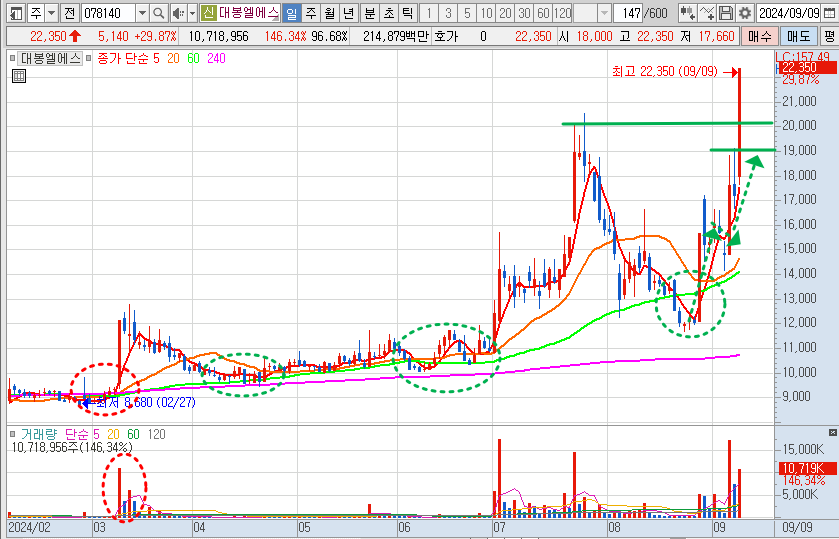Click the 최고 22,350 (09/09) high marker

[x=665, y=71]
